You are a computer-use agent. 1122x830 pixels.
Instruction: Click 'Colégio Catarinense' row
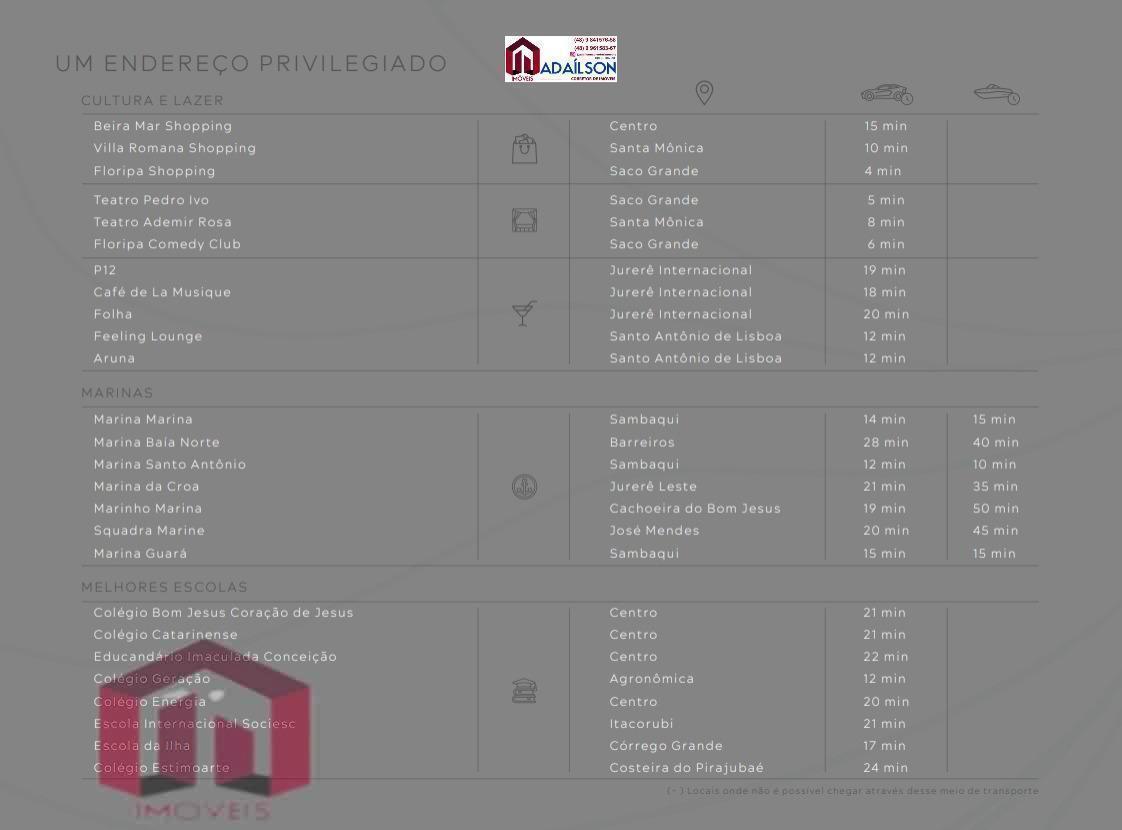pyautogui.click(x=165, y=635)
